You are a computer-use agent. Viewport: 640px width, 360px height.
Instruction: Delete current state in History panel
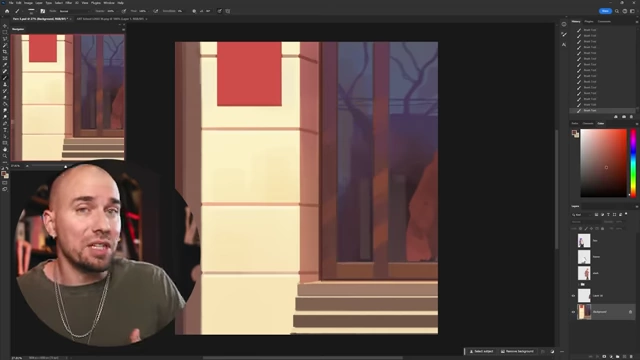[x=631, y=117]
